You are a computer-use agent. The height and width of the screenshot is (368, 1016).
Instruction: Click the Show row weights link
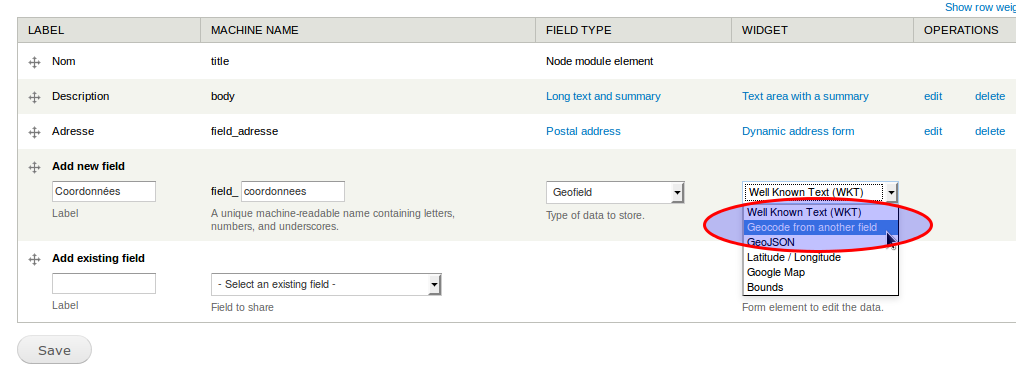(x=980, y=7)
